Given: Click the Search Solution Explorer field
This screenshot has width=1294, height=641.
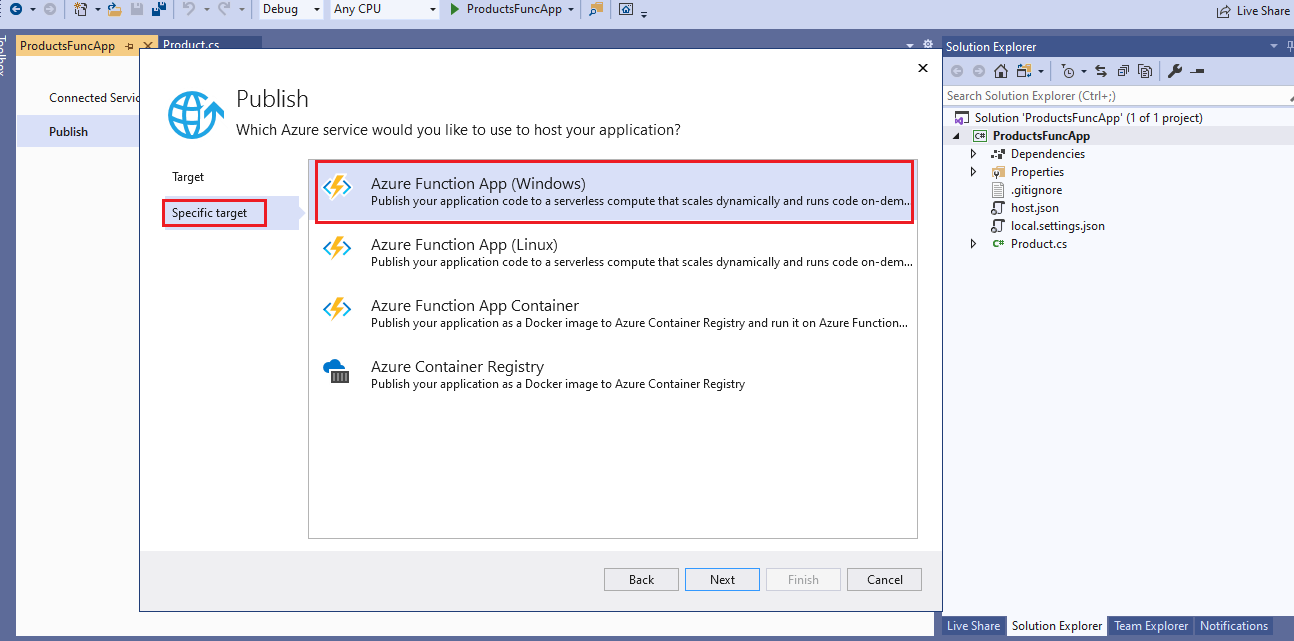Looking at the screenshot, I should (x=1118, y=96).
